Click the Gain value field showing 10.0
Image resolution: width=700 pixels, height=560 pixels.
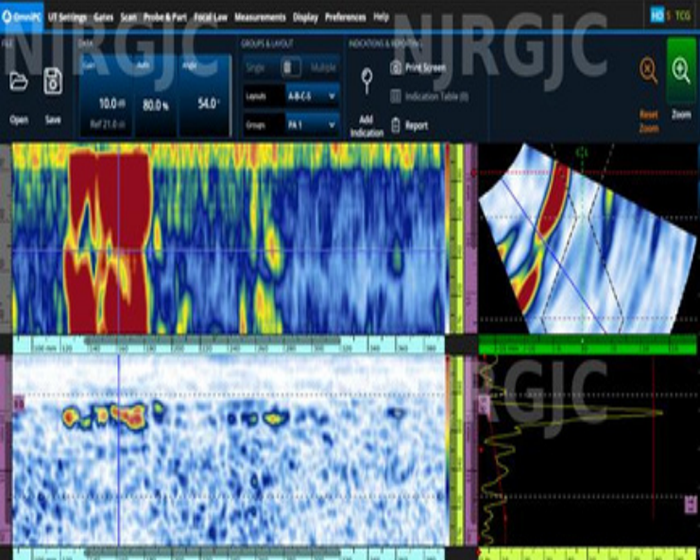[x=108, y=103]
